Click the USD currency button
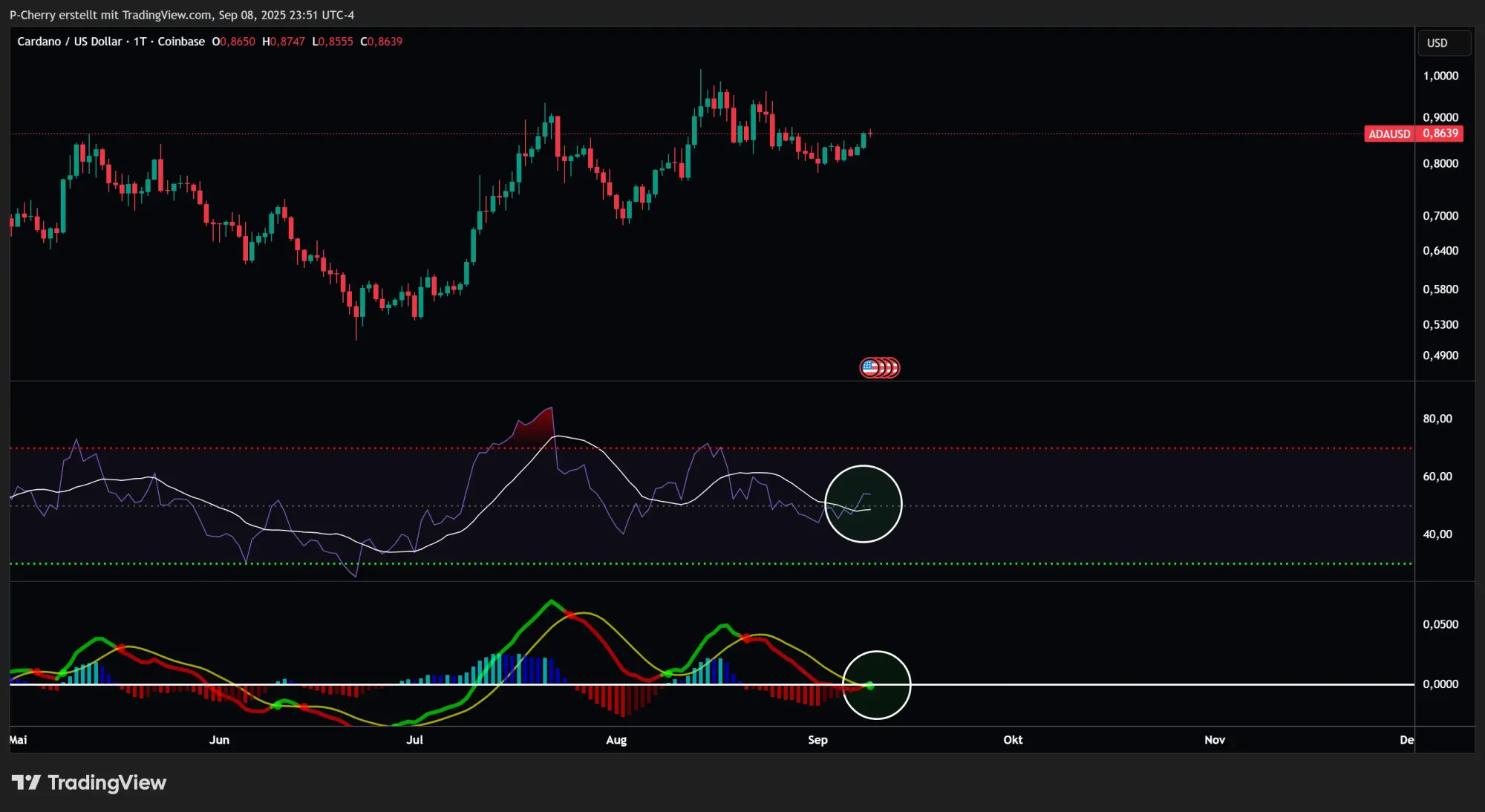The image size is (1485, 812). [1443, 43]
